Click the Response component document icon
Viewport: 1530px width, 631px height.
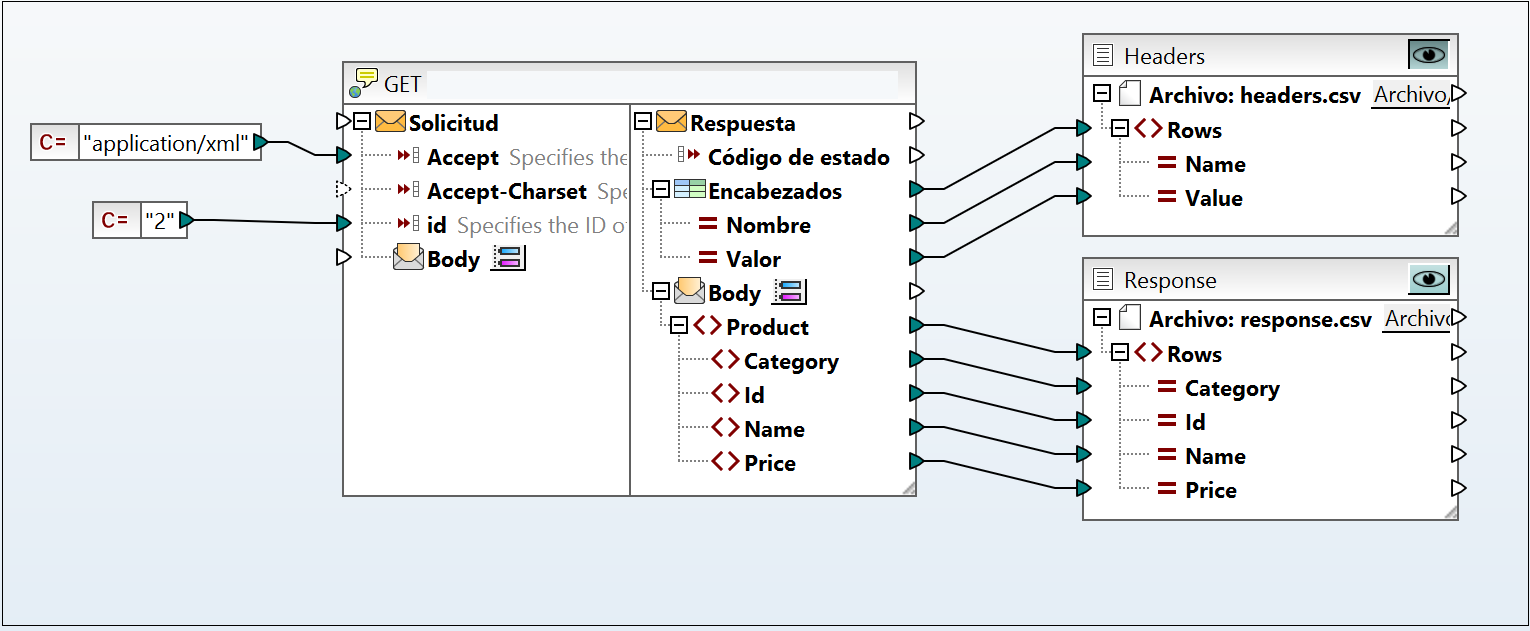pyautogui.click(x=1103, y=280)
